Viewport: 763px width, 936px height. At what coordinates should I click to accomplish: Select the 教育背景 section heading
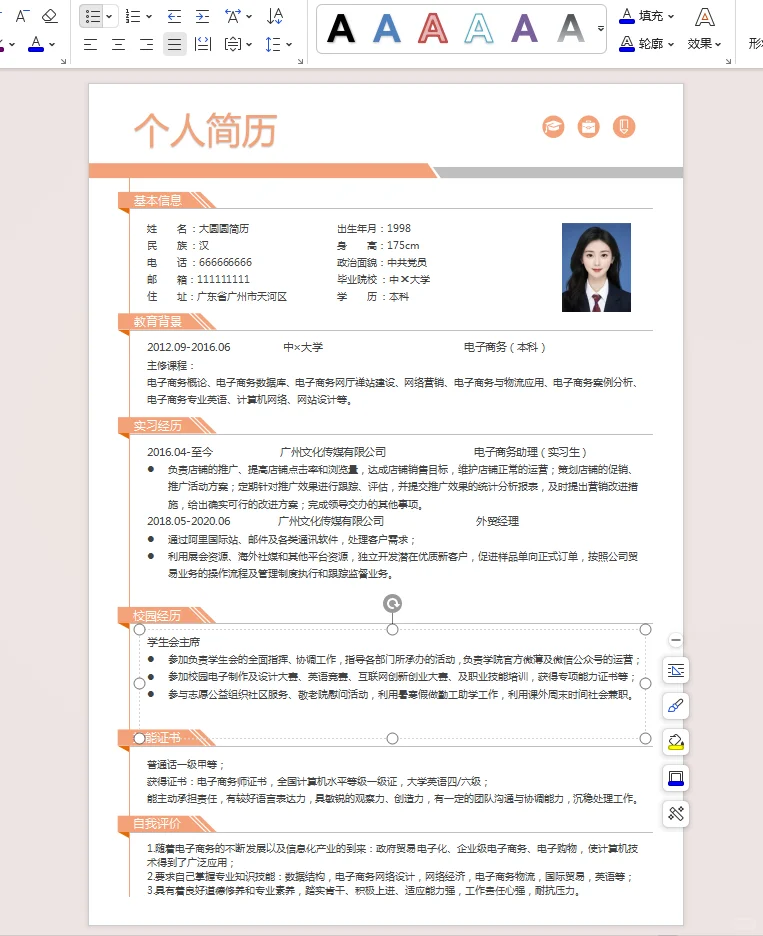tap(158, 322)
